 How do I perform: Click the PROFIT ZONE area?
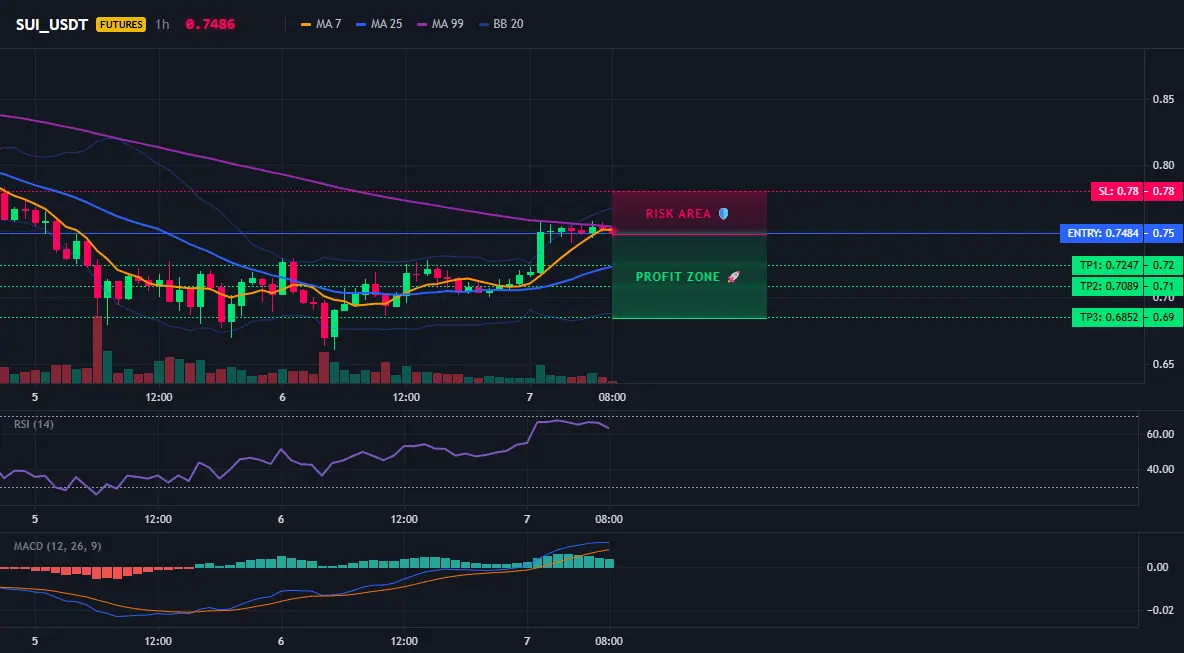tap(689, 276)
